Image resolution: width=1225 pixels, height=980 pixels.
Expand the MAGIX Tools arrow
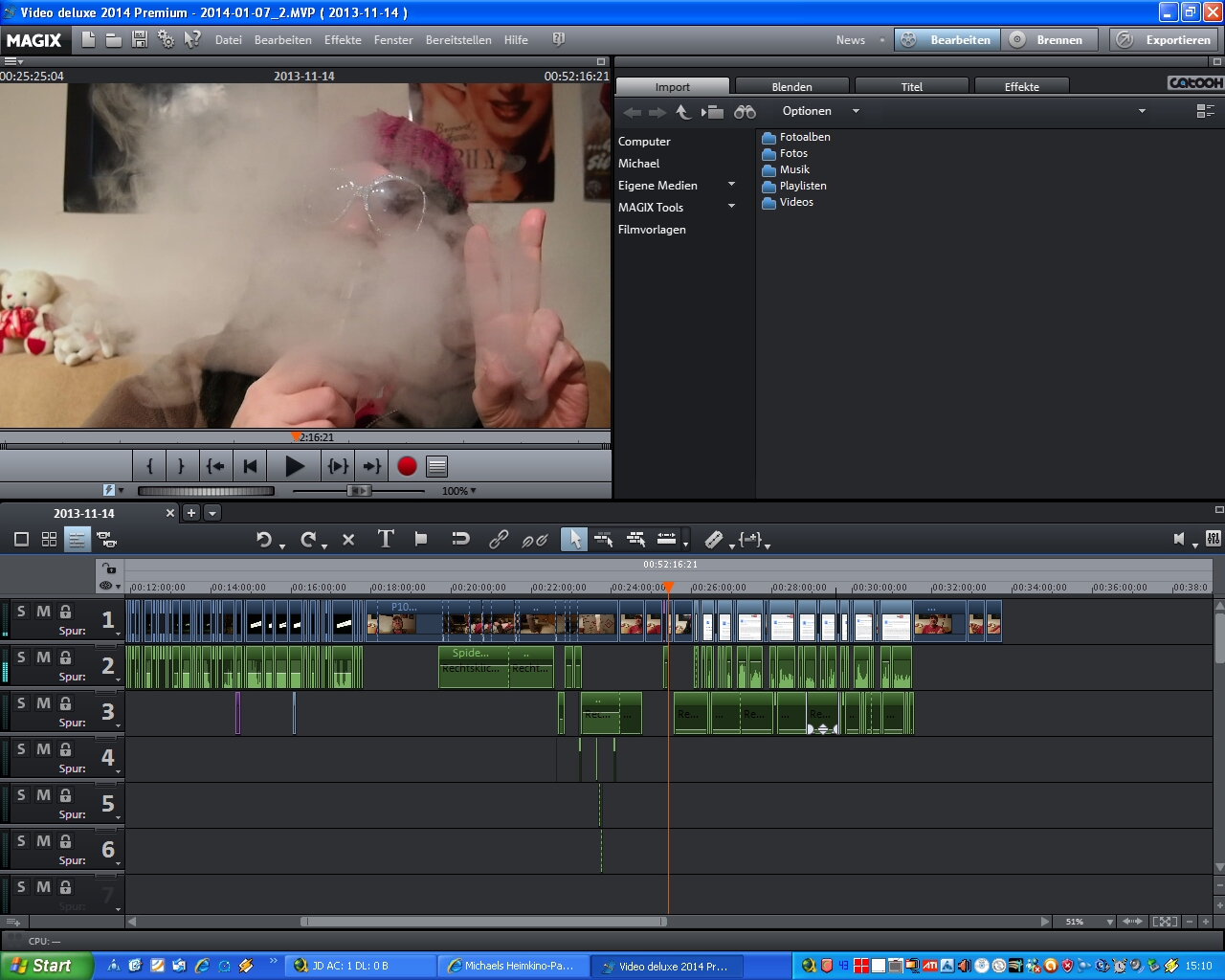pos(732,207)
